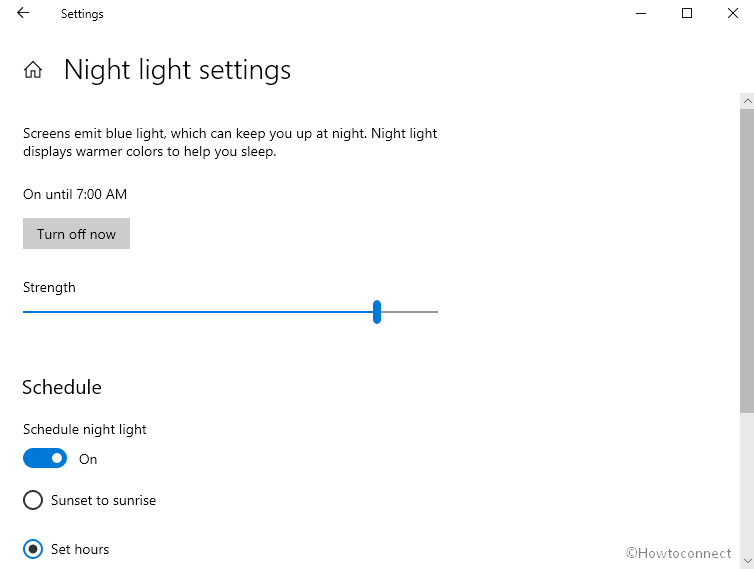
Task: Open the Settings home page icon
Action: [x=33, y=70]
